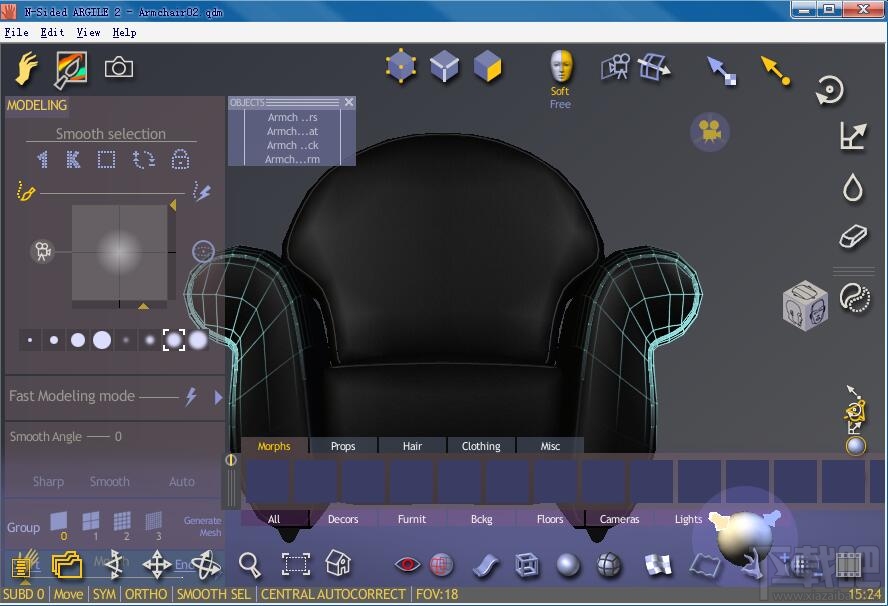
Task: Open the File menu
Action: click(x=16, y=32)
